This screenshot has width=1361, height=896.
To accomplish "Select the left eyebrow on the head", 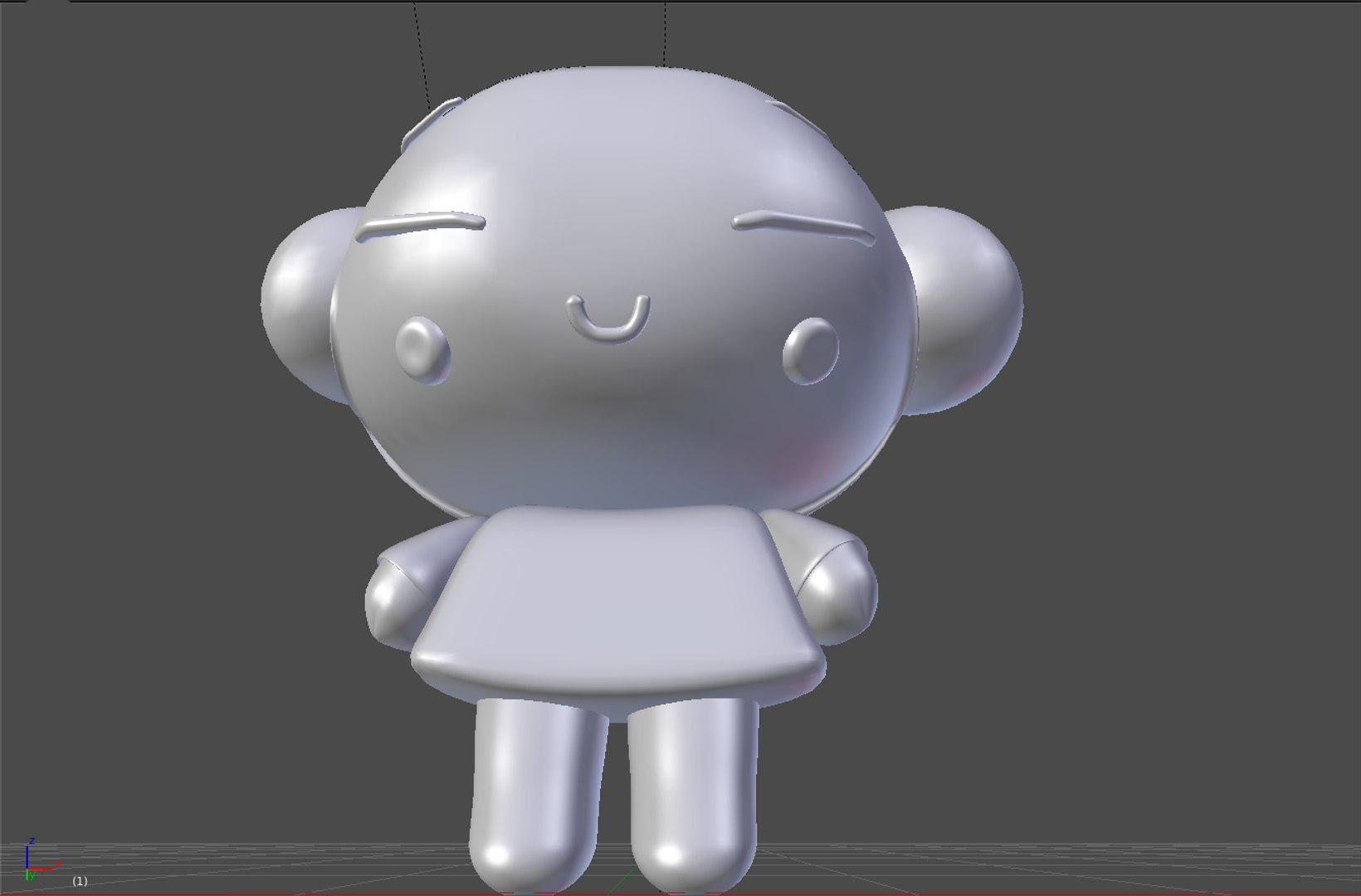I will (420, 226).
